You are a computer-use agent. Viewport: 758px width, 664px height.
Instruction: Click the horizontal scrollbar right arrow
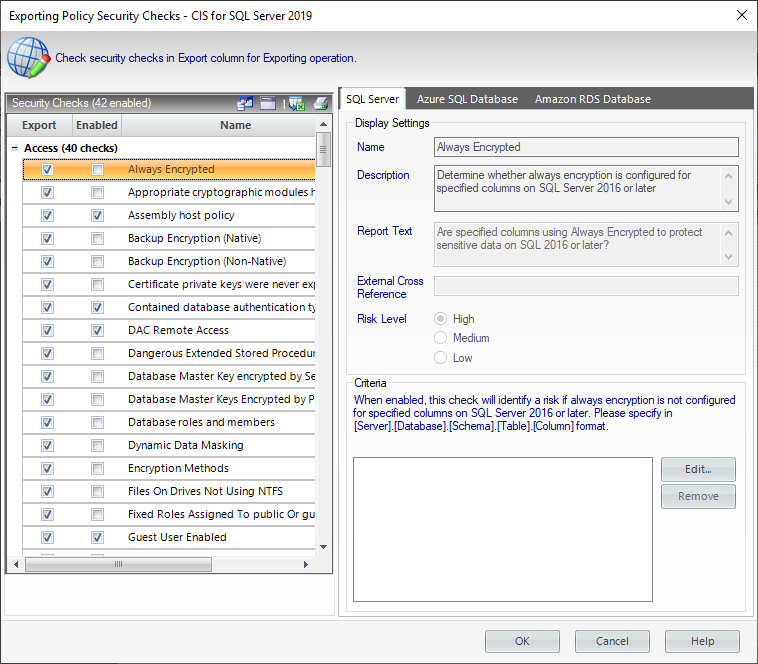(x=306, y=565)
